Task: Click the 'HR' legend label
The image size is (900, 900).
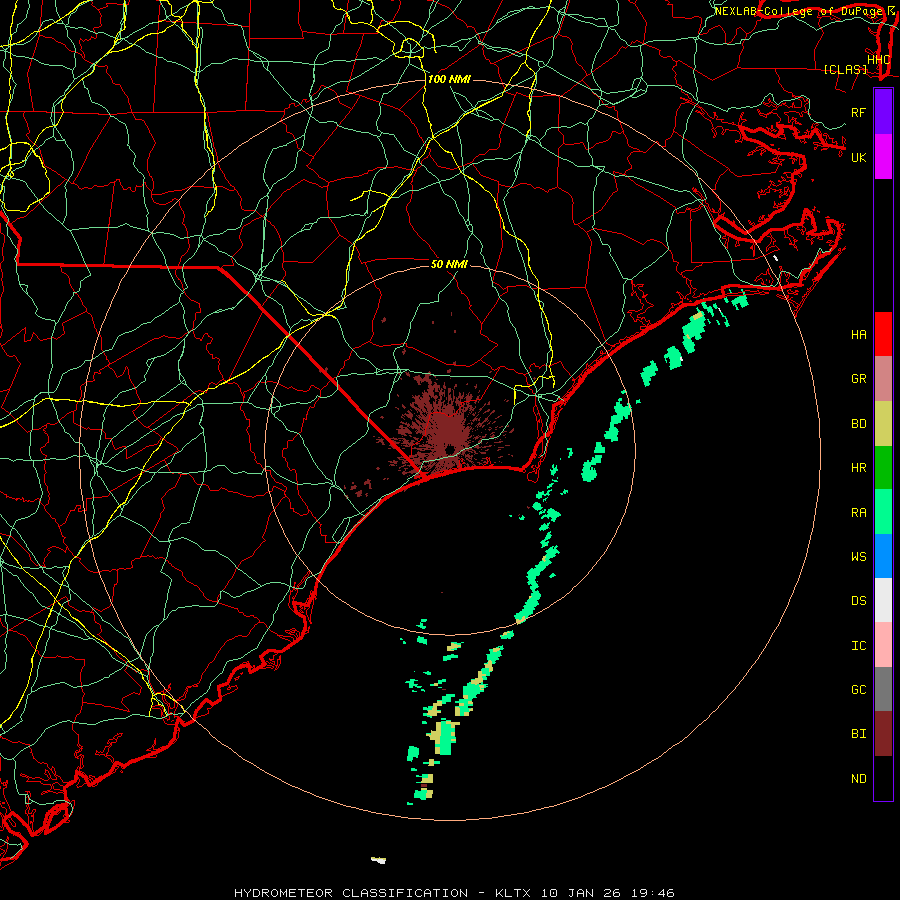Action: pos(859,468)
